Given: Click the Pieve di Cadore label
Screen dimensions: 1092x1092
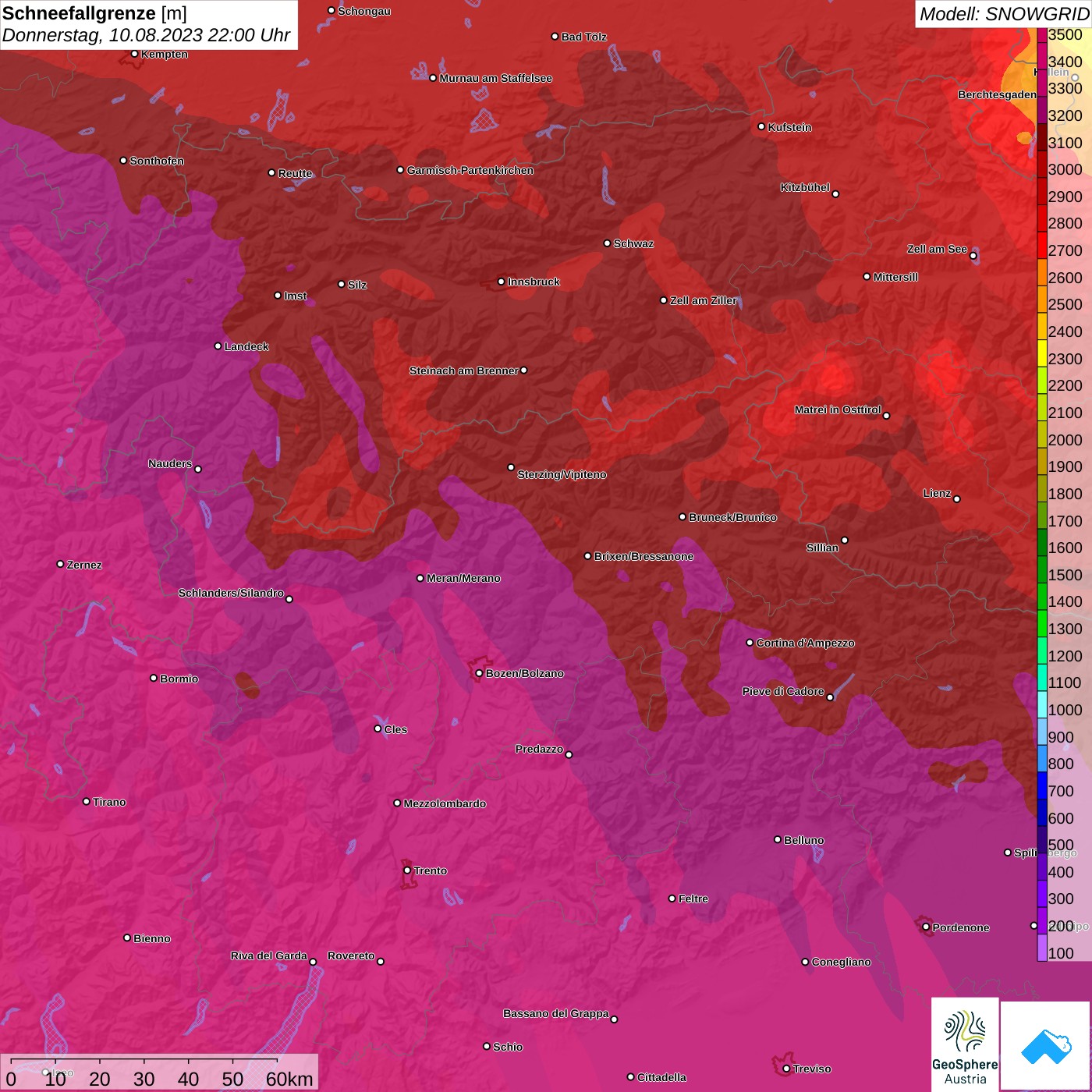Looking at the screenshot, I should tap(783, 691).
